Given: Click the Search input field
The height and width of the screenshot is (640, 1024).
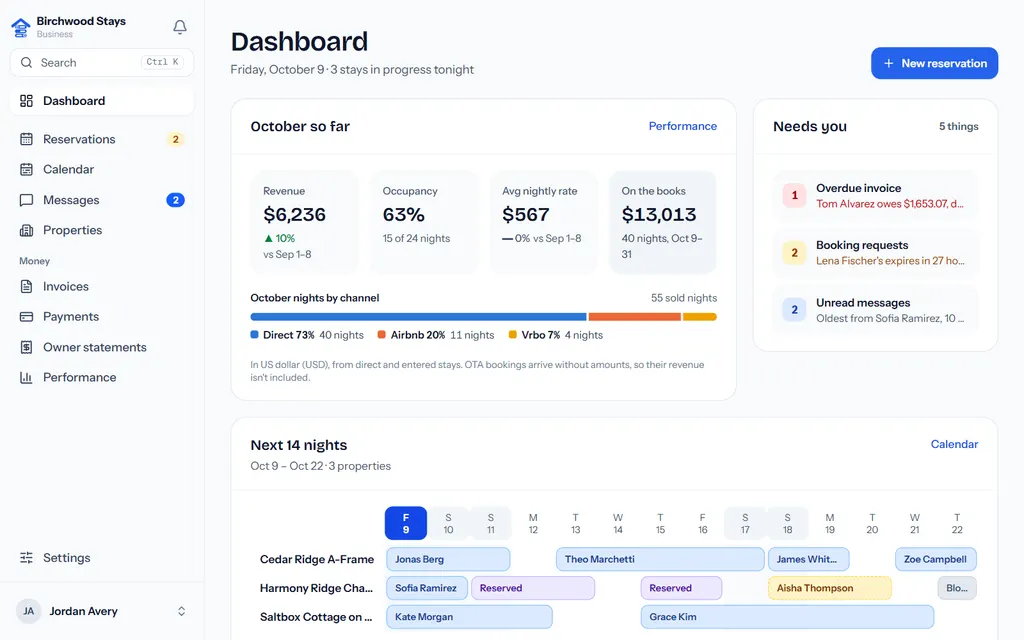Looking at the screenshot, I should (x=102, y=63).
